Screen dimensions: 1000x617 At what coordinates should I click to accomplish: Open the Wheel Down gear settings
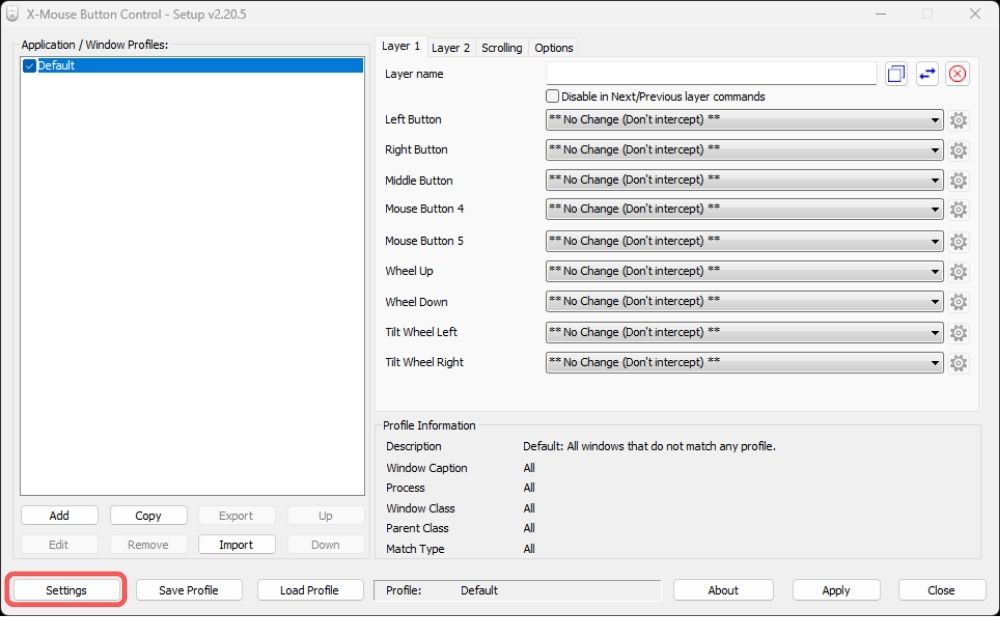(x=958, y=301)
